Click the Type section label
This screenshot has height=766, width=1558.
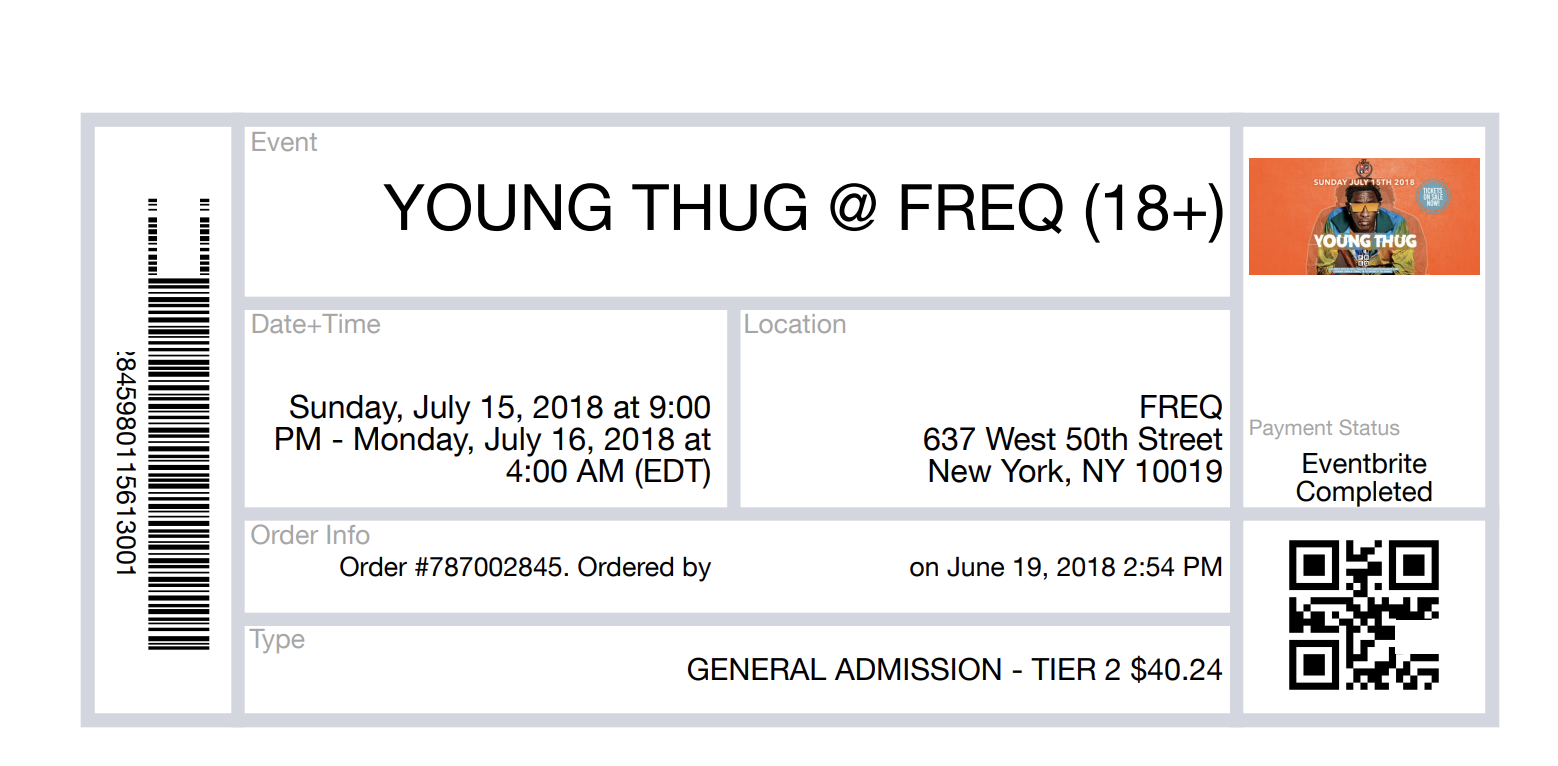tap(278, 640)
